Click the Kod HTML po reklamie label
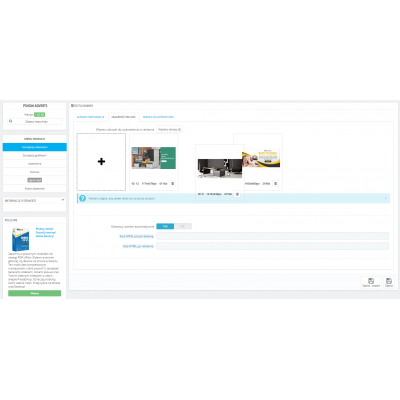Screen dimensions: 400x400 (138, 246)
